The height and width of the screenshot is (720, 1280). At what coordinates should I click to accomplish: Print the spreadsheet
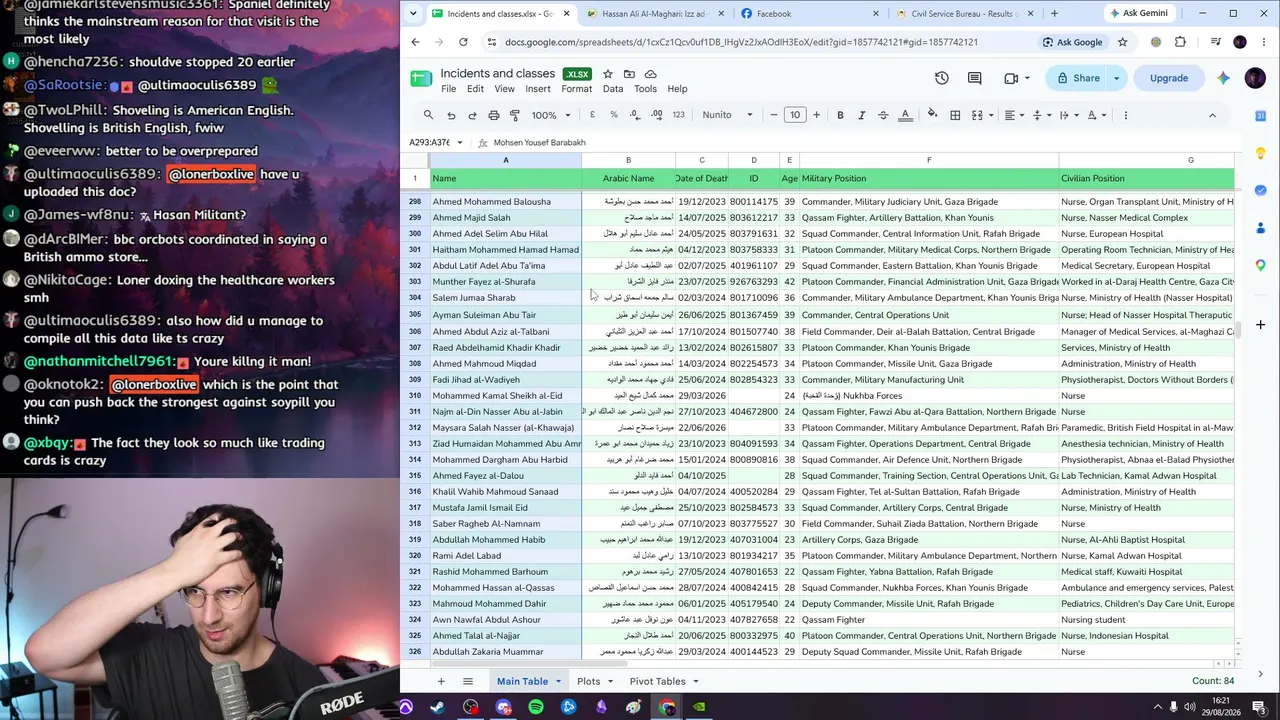click(x=493, y=115)
